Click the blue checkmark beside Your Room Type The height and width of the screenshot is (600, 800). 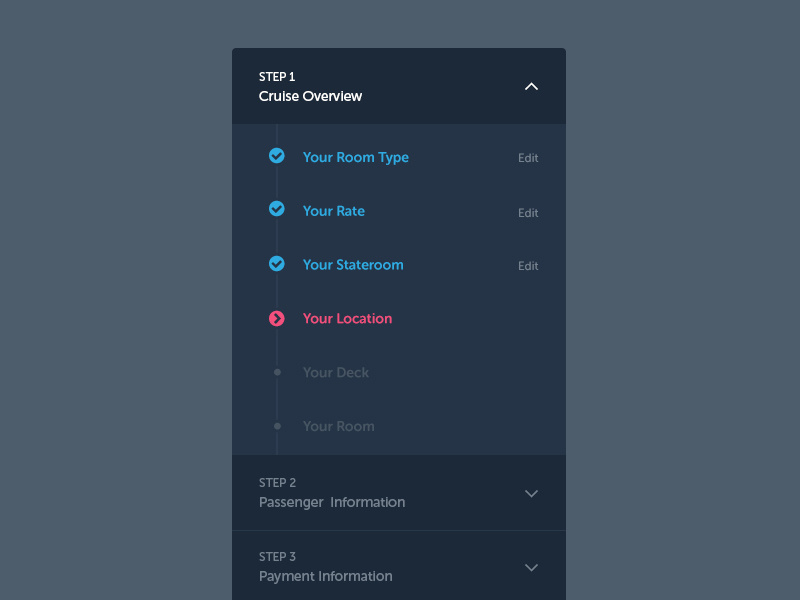click(x=277, y=156)
